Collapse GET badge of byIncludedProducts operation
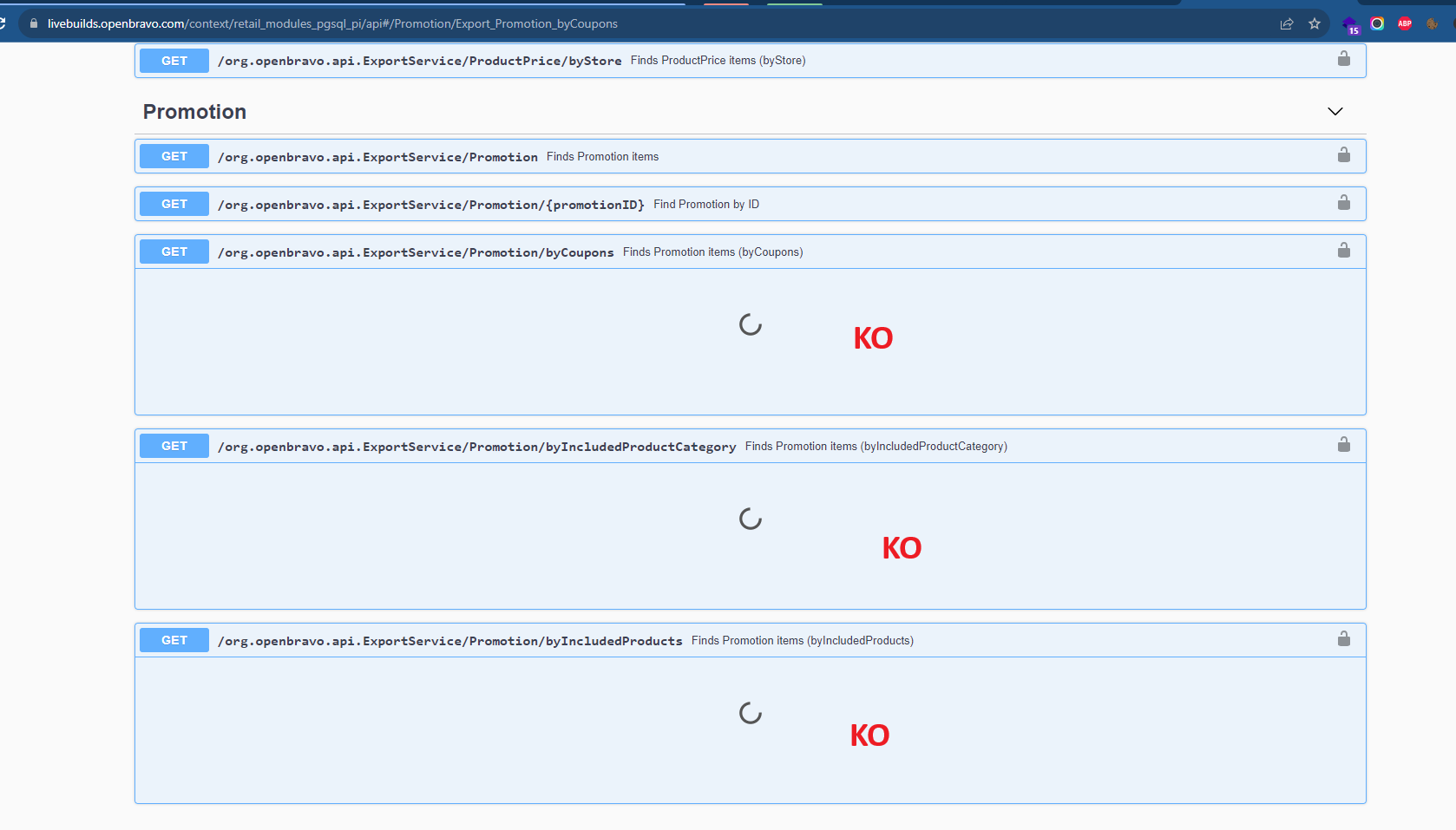 174,640
